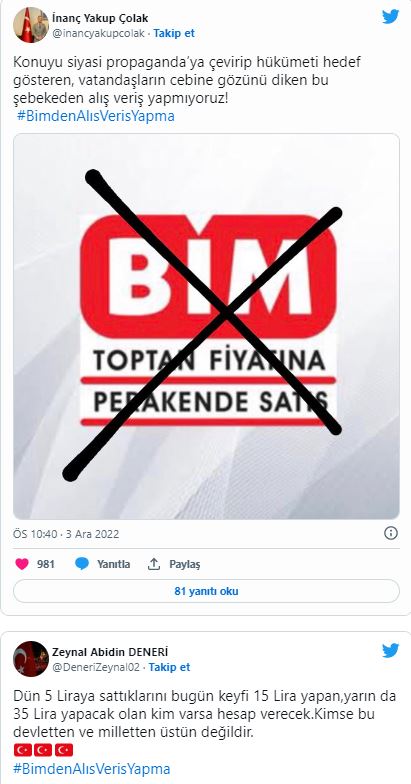Viewport: 411px width, 784px height.
Task: Open 81 yanıtı oku replies button
Action: [x=206, y=592]
